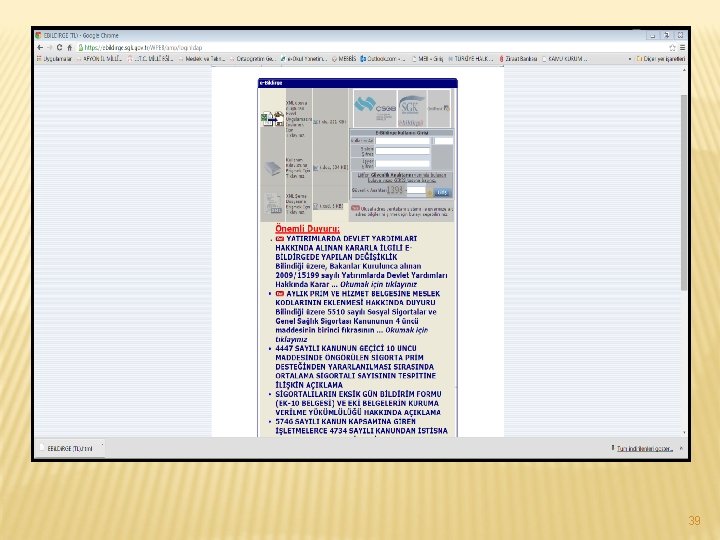Reload the page with the refresh icon

[x=59, y=47]
